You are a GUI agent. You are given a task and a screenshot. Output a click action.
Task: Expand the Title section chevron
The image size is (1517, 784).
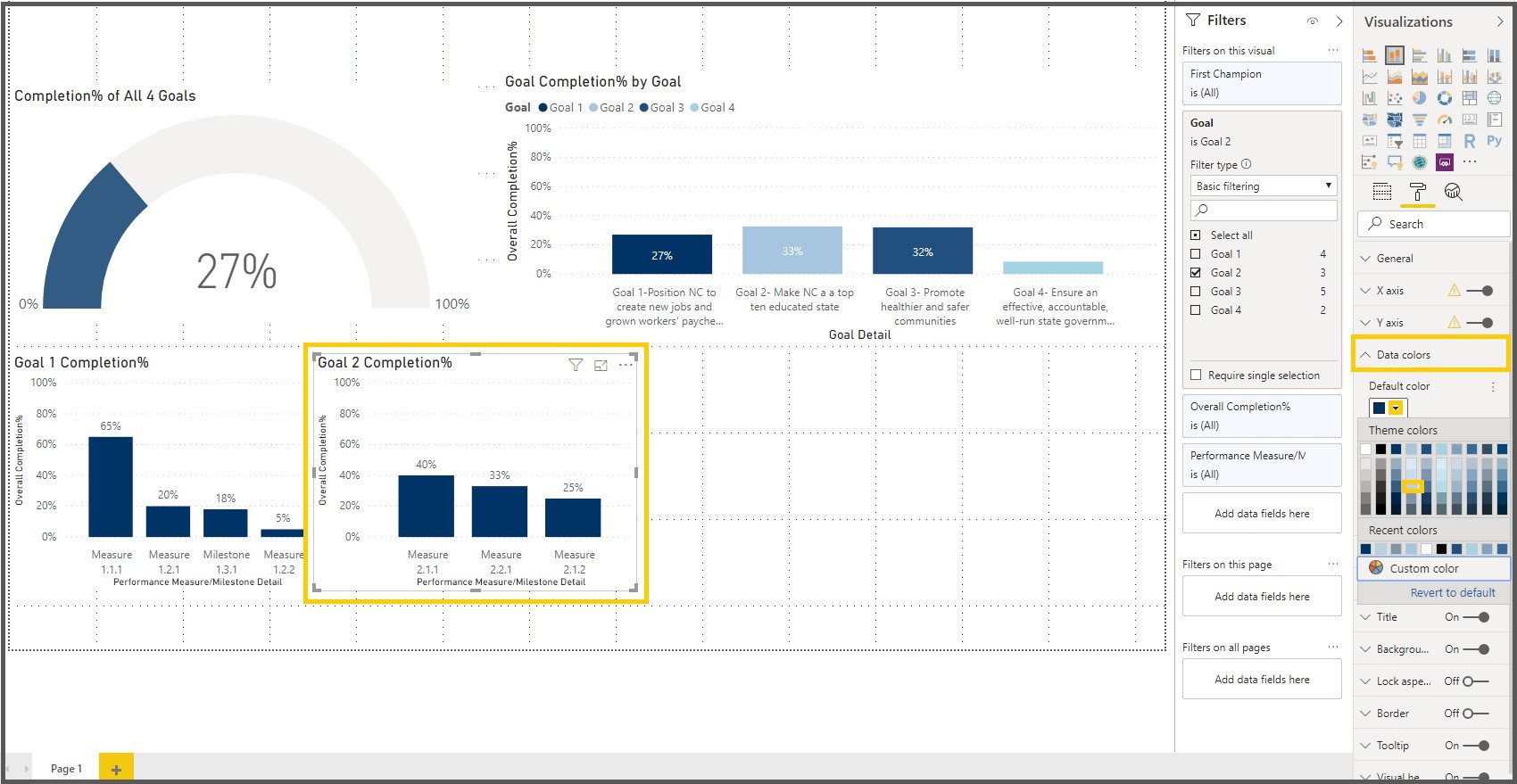pyautogui.click(x=1365, y=617)
